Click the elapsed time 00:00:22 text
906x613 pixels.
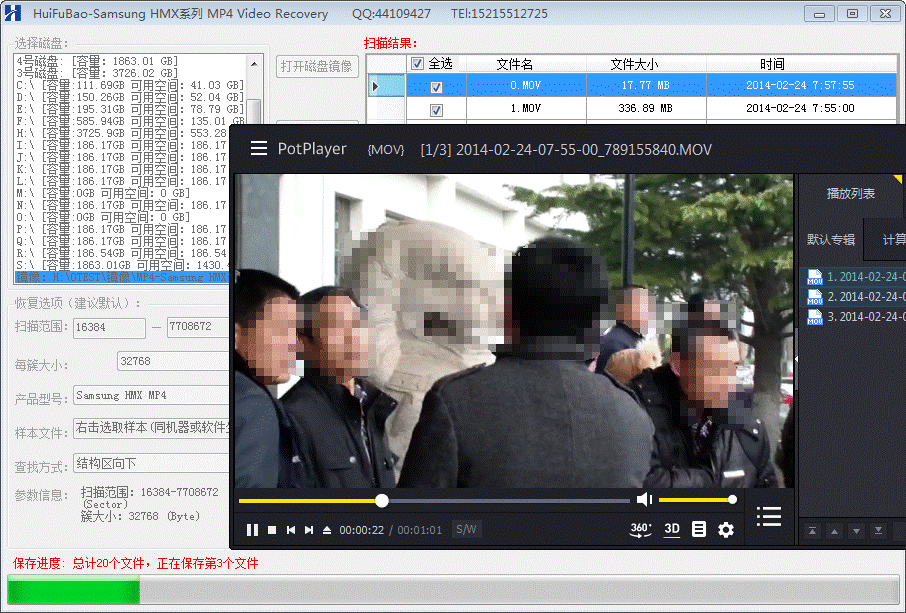362,530
